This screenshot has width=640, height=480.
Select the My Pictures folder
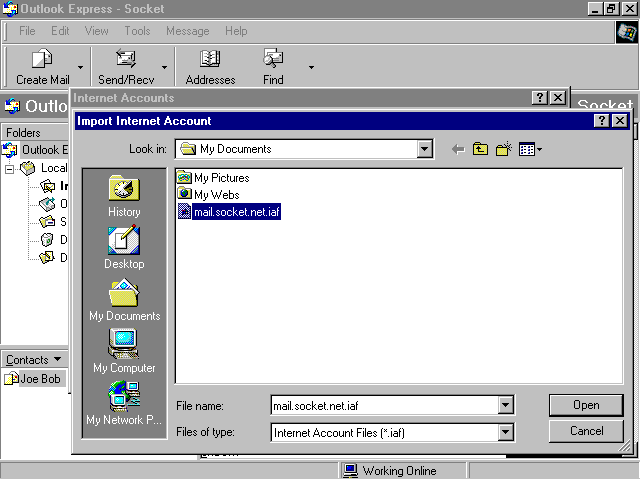click(213, 178)
